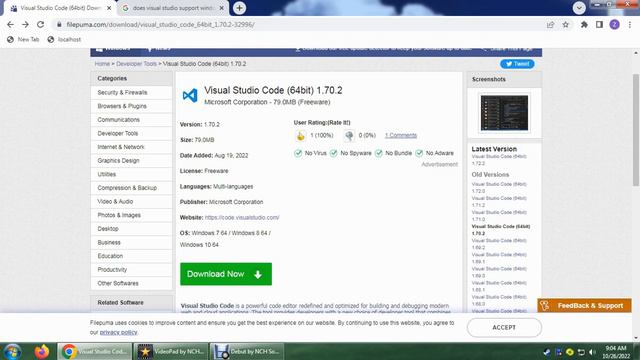Open the New Tab bookmark
This screenshot has height=360, width=640.
click(x=23, y=40)
